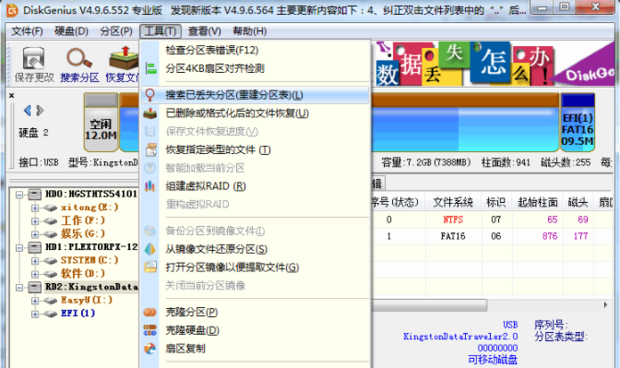
Task: Click the clone partition (克隆分区) icon
Action: (x=150, y=312)
